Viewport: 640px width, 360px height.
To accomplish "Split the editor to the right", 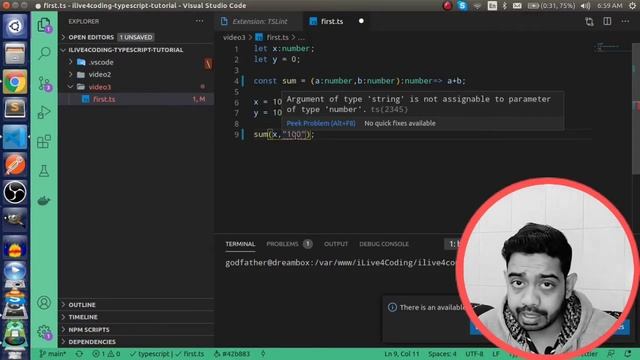I will [x=607, y=21].
